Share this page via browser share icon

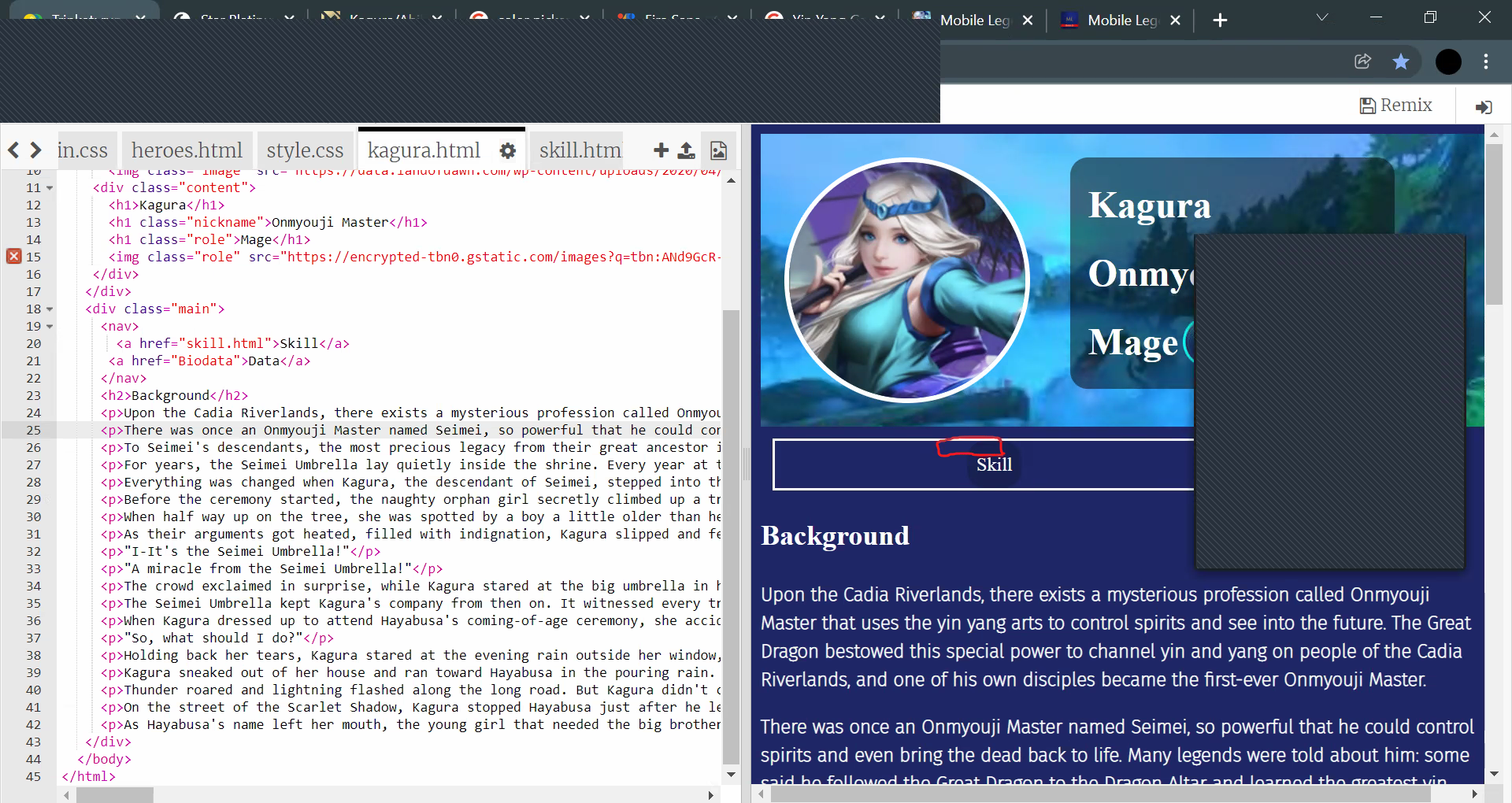point(1363,61)
